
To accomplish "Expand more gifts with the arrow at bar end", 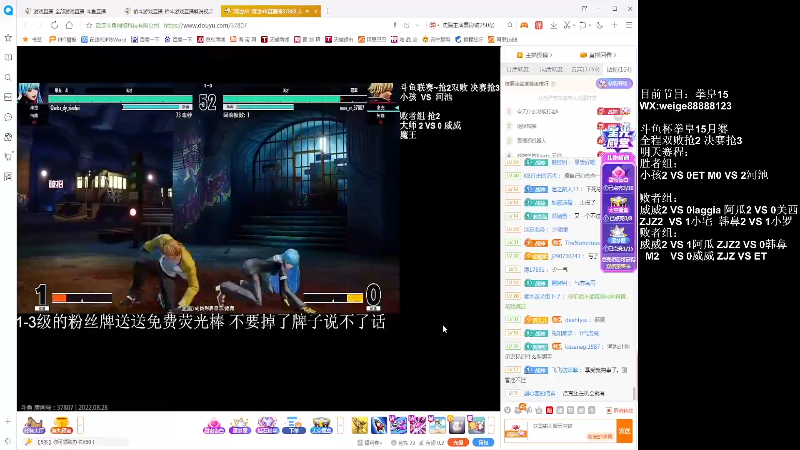I will 491,425.
